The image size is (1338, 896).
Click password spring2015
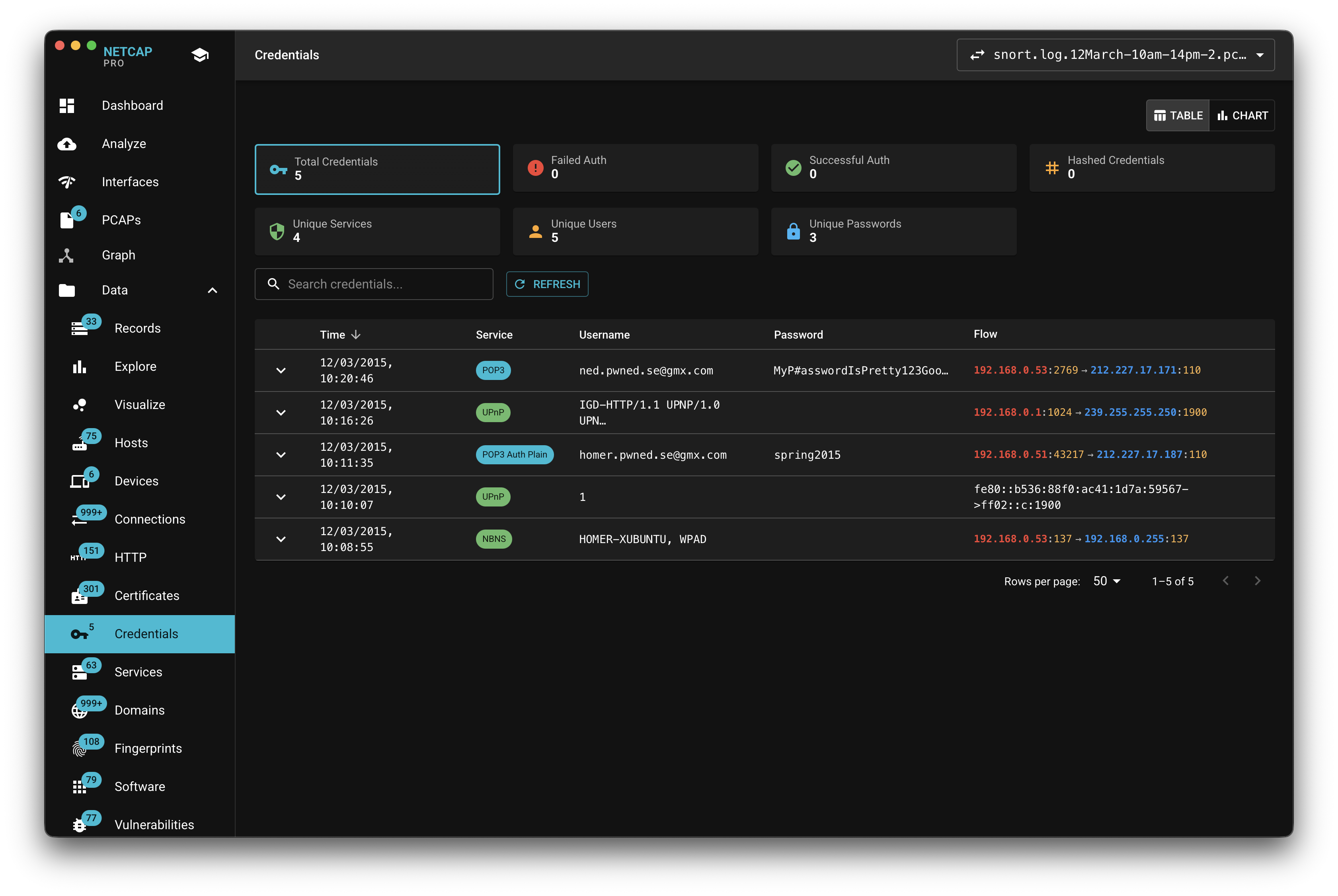tap(807, 456)
